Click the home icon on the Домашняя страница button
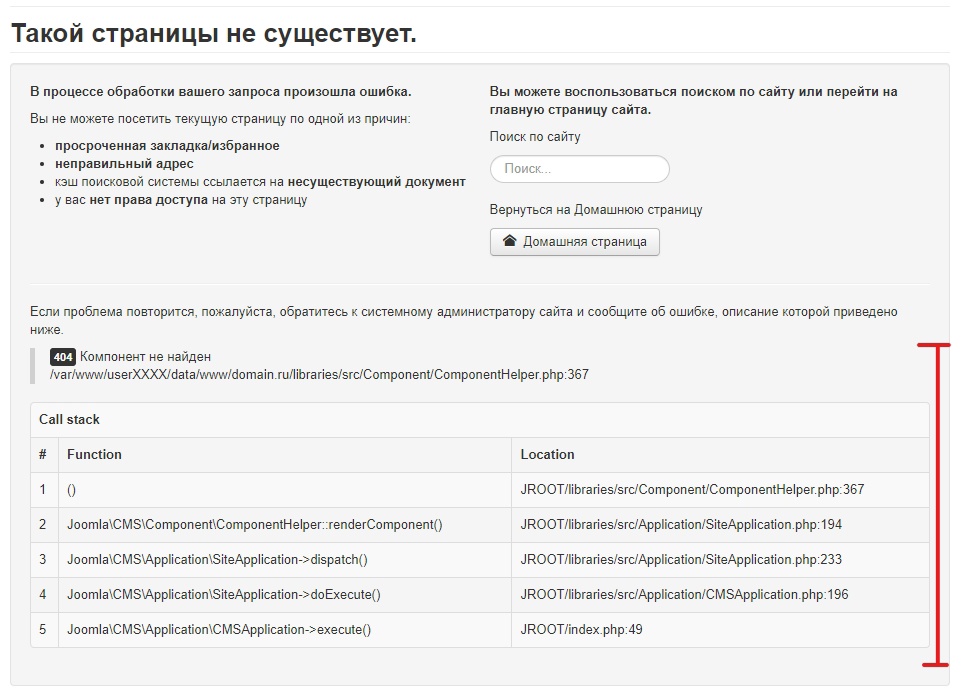Image resolution: width=962 pixels, height=697 pixels. (509, 241)
